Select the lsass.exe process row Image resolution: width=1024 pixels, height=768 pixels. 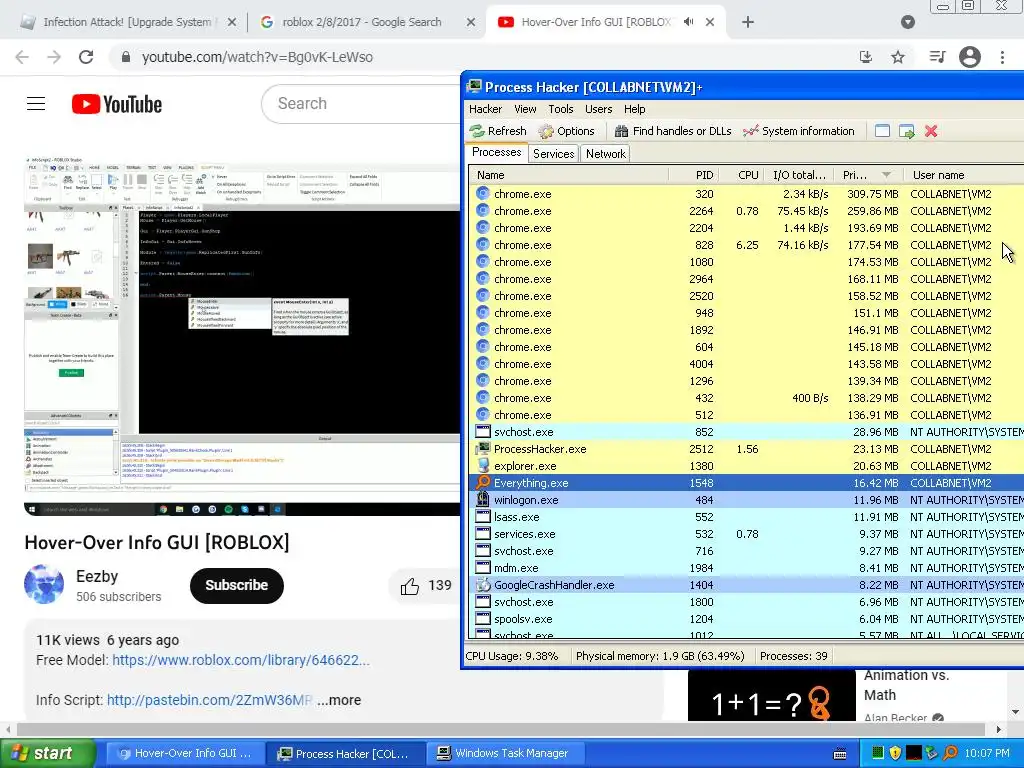[746, 517]
